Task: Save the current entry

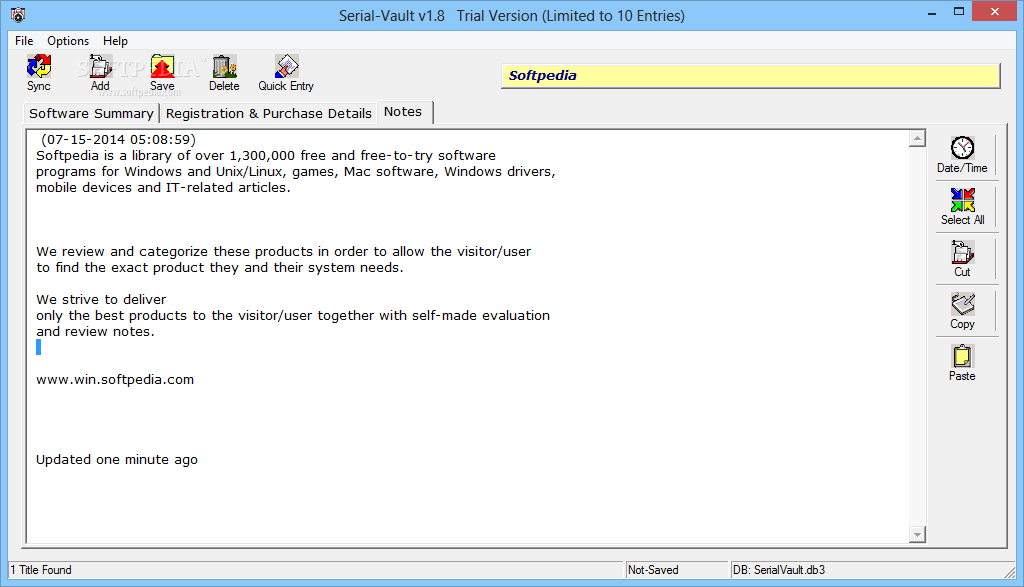Action: pos(162,72)
